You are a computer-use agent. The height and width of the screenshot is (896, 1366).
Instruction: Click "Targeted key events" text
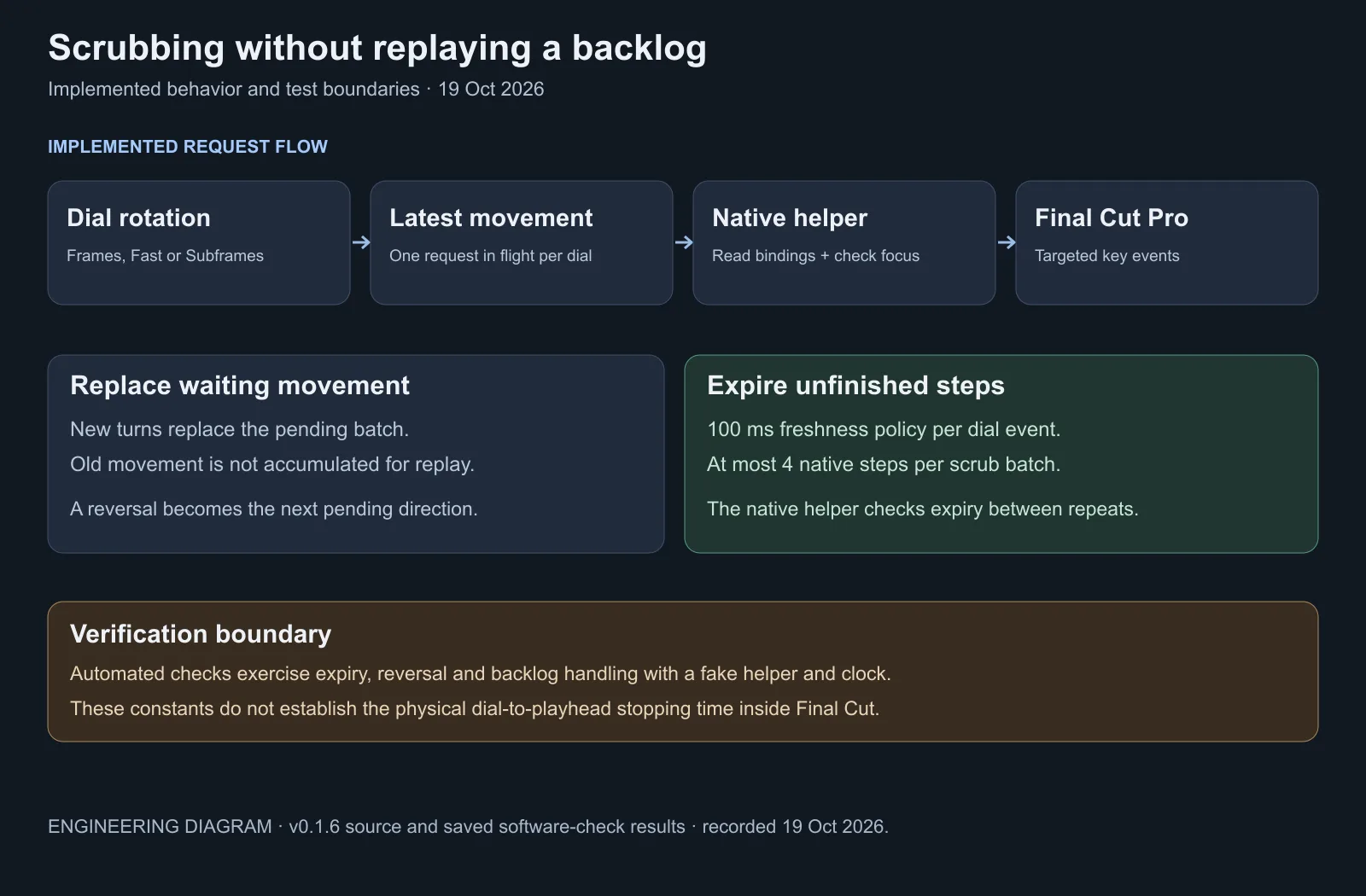[1107, 255]
